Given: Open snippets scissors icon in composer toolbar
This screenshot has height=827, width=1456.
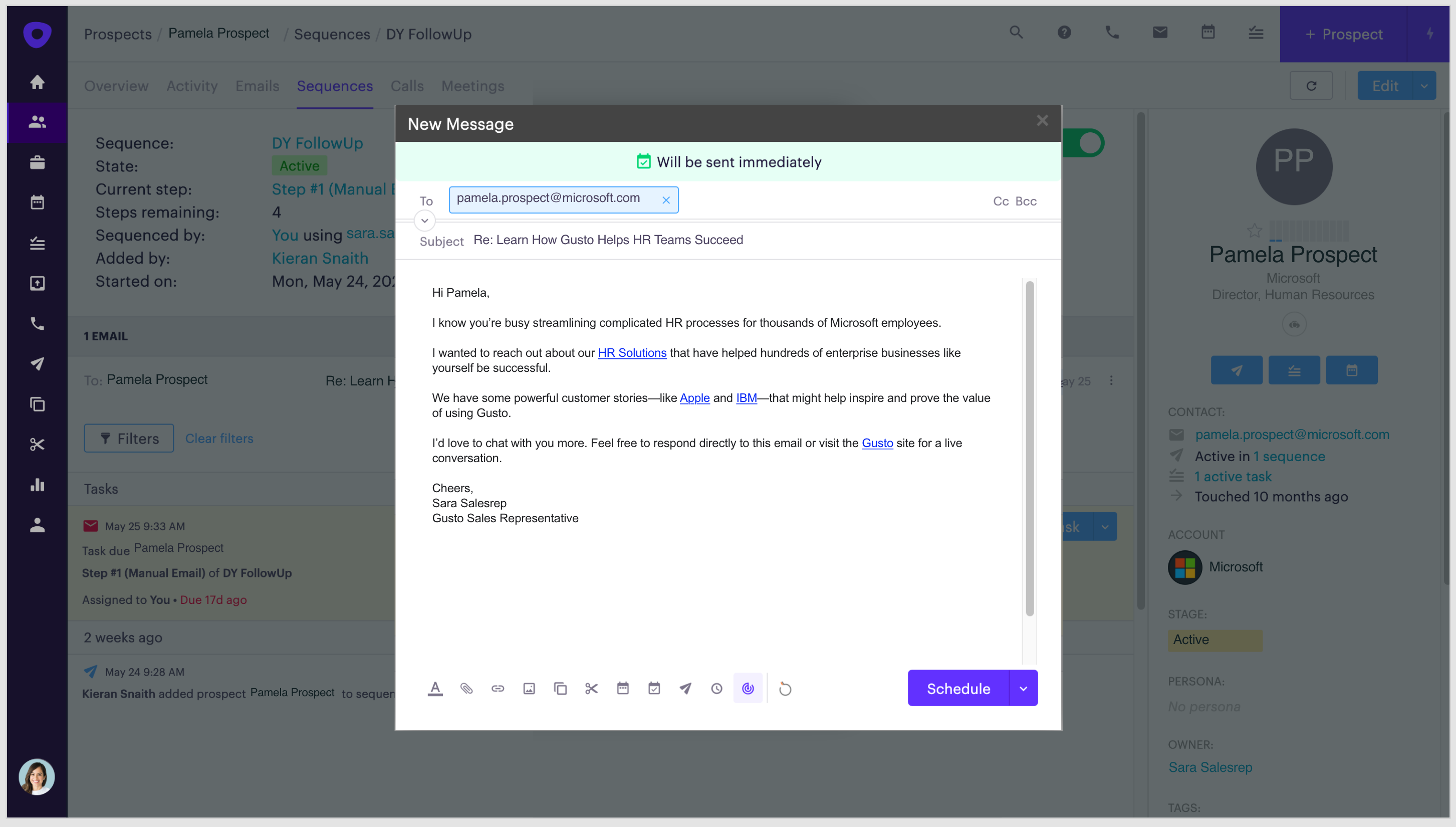Looking at the screenshot, I should click(592, 688).
